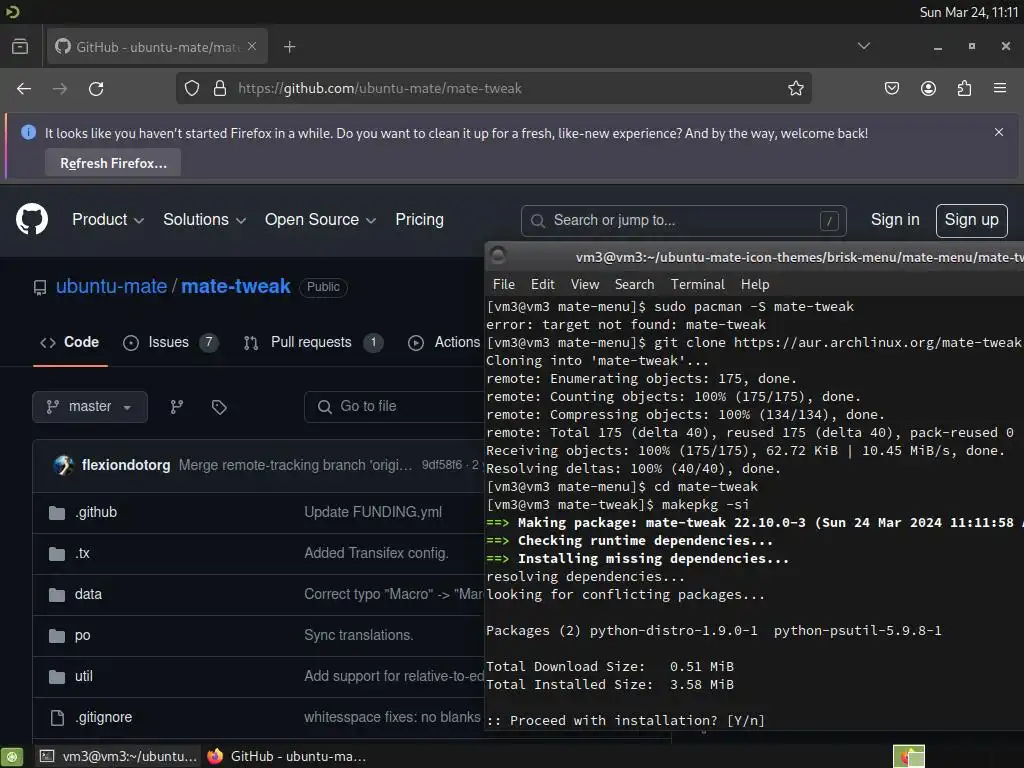This screenshot has width=1024, height=768.
Task: Click the .tx folder icon
Action: coord(57,554)
